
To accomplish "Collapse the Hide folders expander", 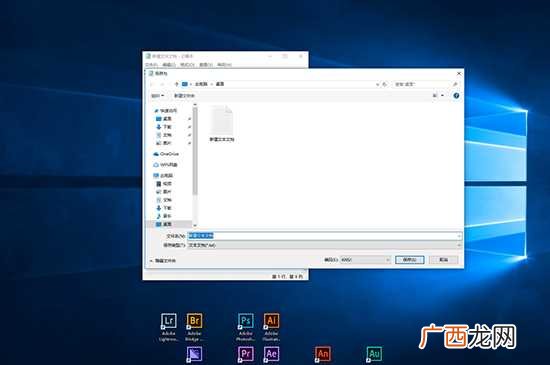I will 163,261.
